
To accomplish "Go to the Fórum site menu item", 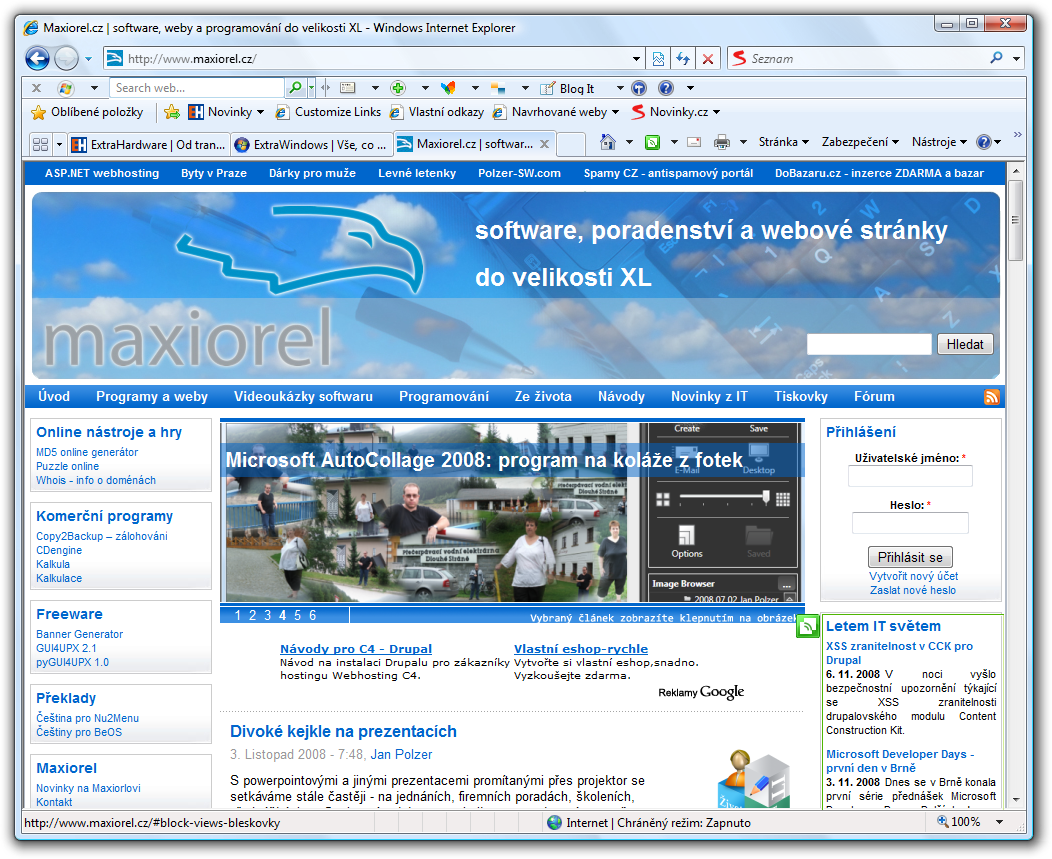I will click(x=874, y=397).
